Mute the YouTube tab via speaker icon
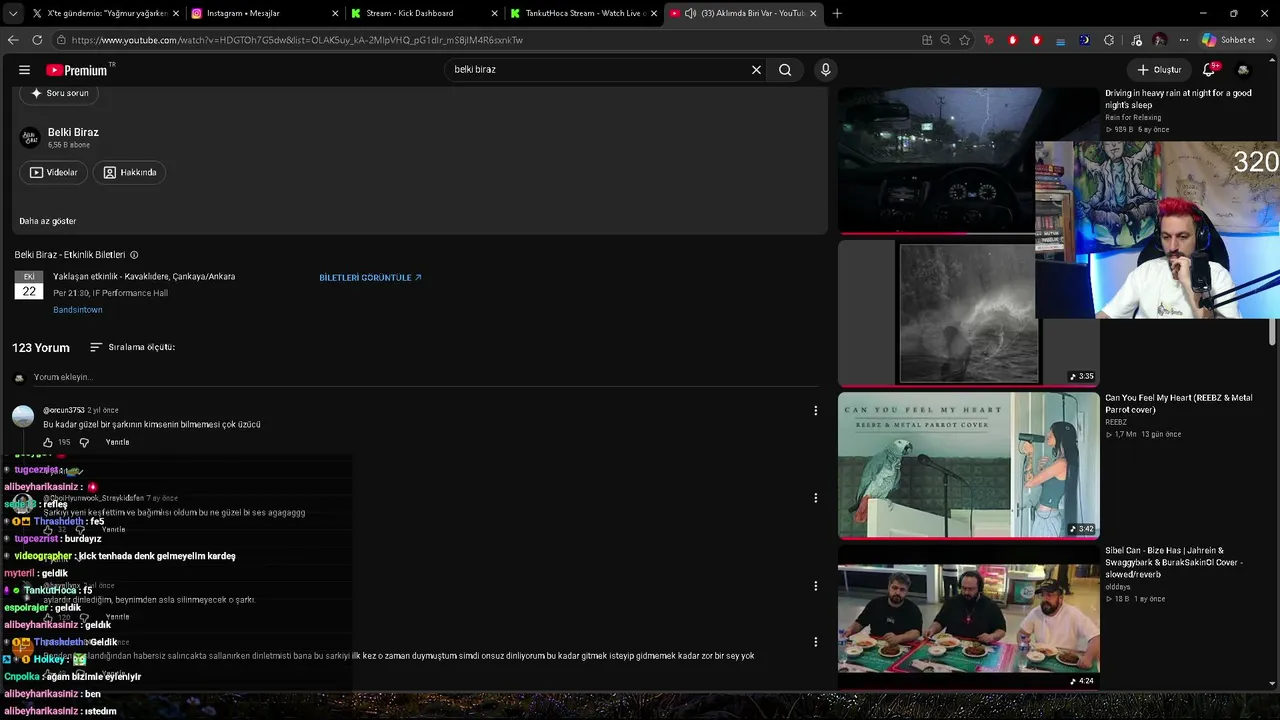This screenshot has height=720, width=1280. [690, 13]
